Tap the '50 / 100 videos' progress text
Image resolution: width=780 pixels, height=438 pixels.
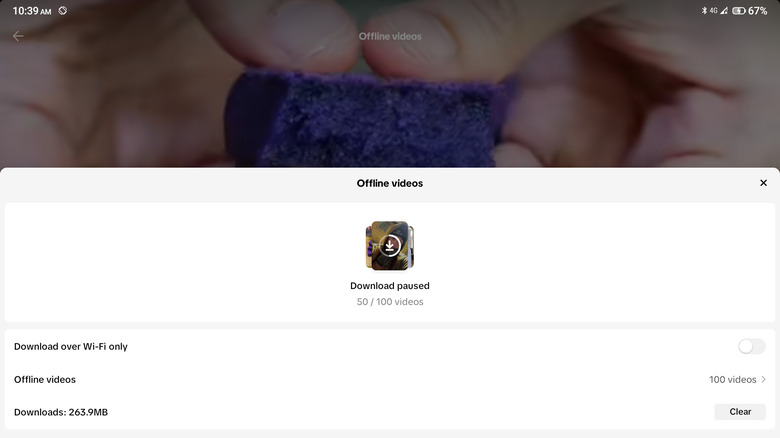pos(390,302)
